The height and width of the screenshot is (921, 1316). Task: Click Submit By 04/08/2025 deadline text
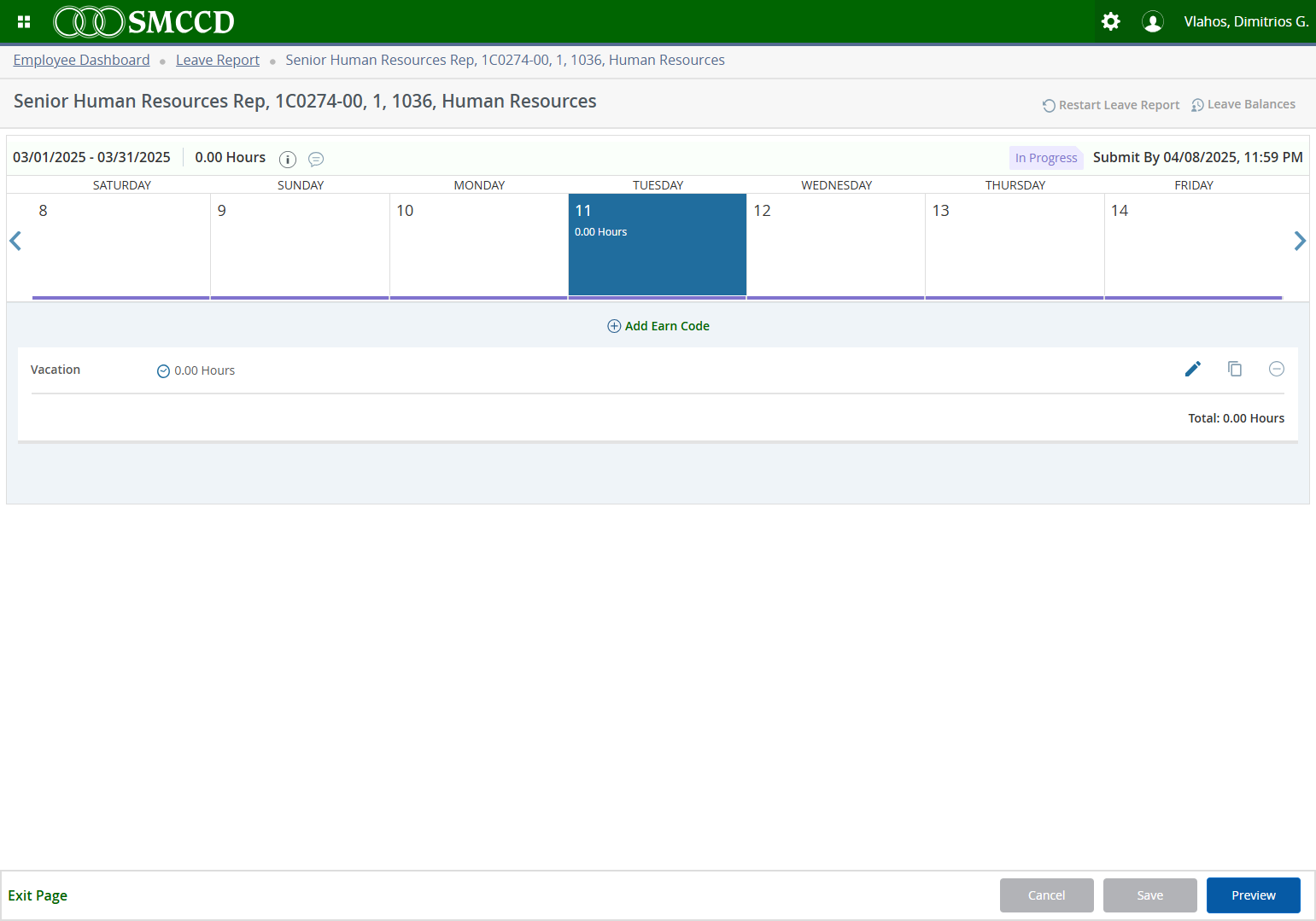(x=1197, y=157)
